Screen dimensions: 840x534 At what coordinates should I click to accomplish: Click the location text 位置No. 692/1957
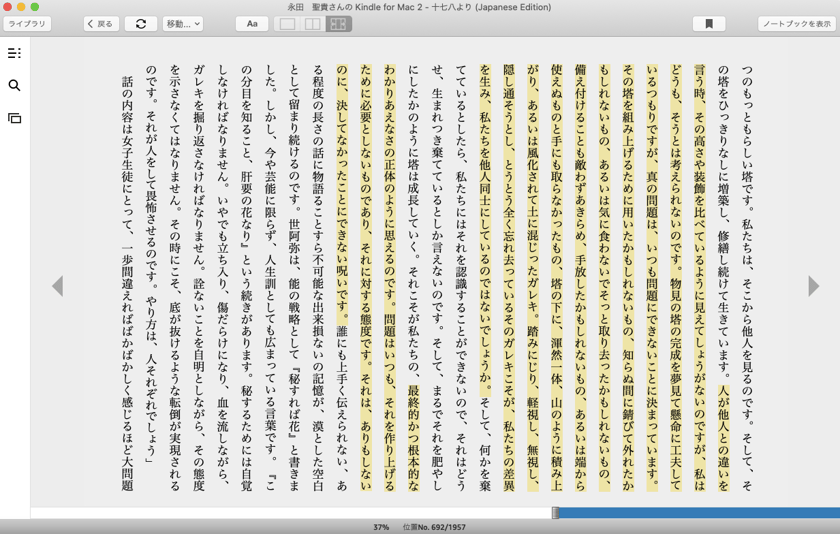(x=434, y=528)
